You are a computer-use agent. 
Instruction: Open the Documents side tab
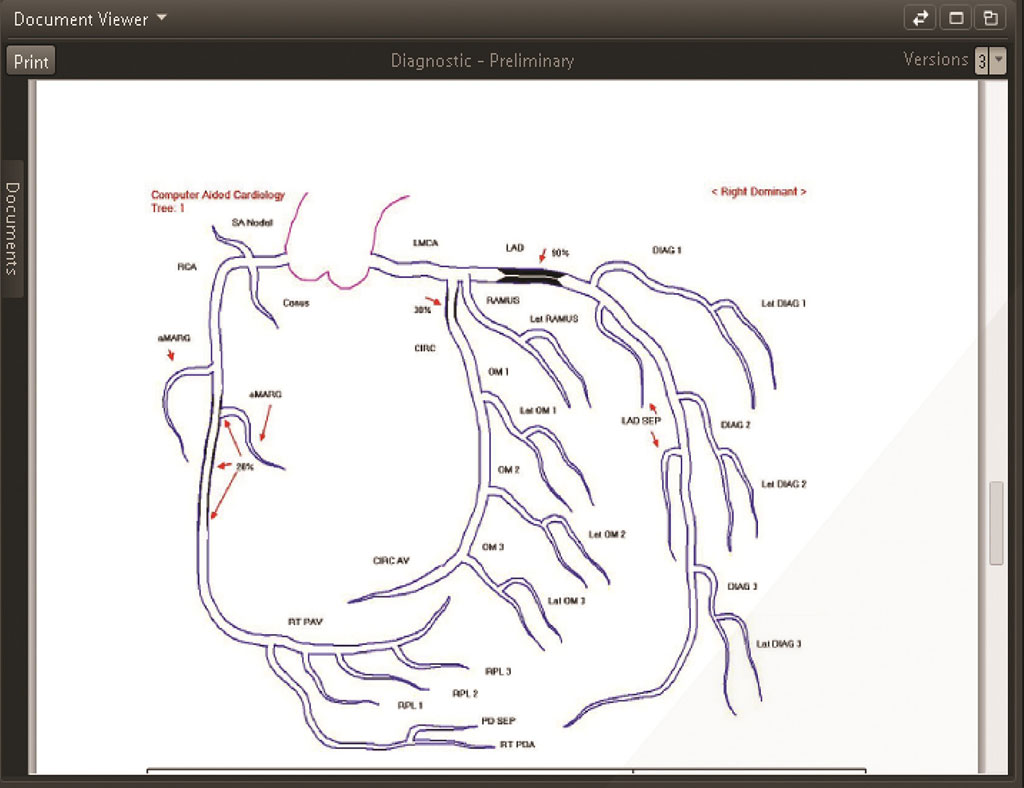(x=12, y=229)
